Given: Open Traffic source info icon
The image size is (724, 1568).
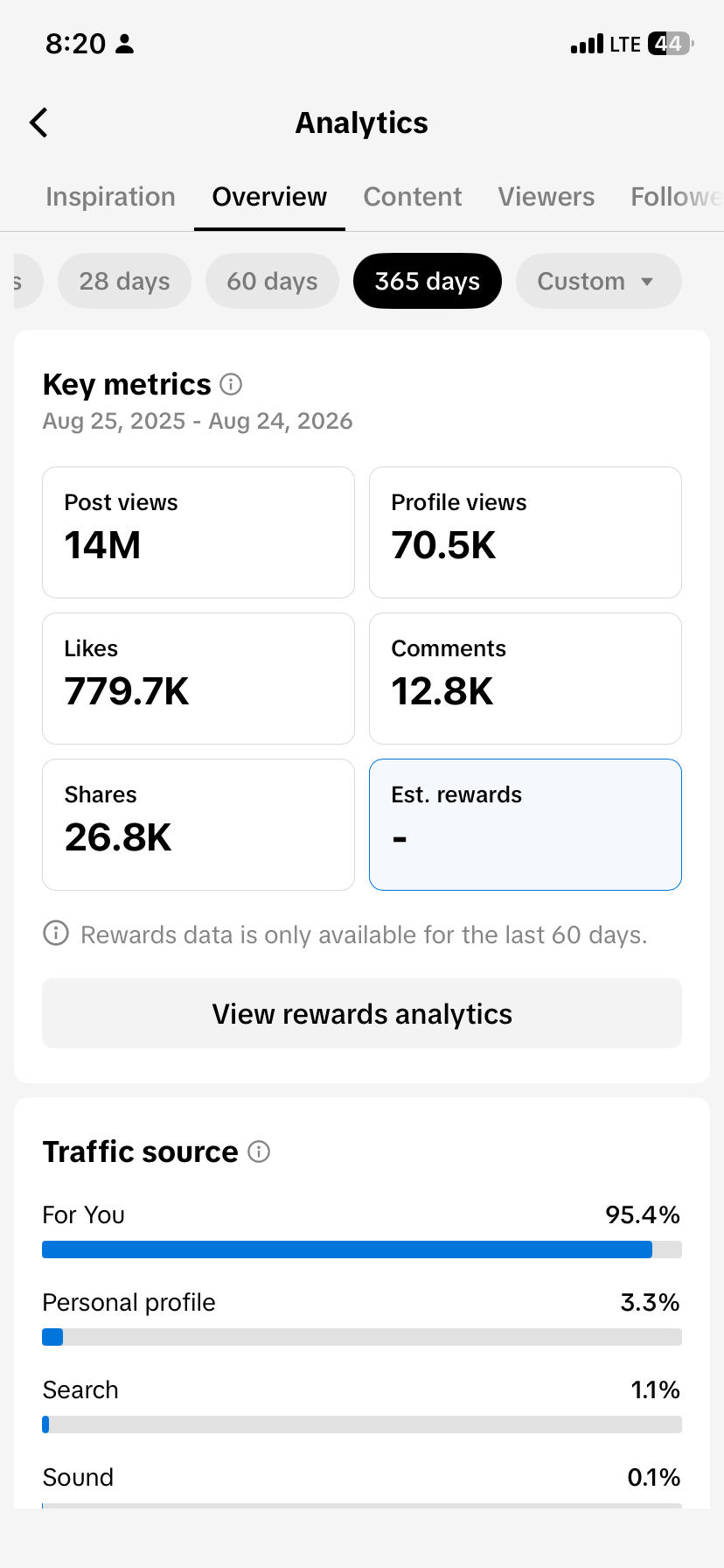Looking at the screenshot, I should pyautogui.click(x=259, y=1151).
